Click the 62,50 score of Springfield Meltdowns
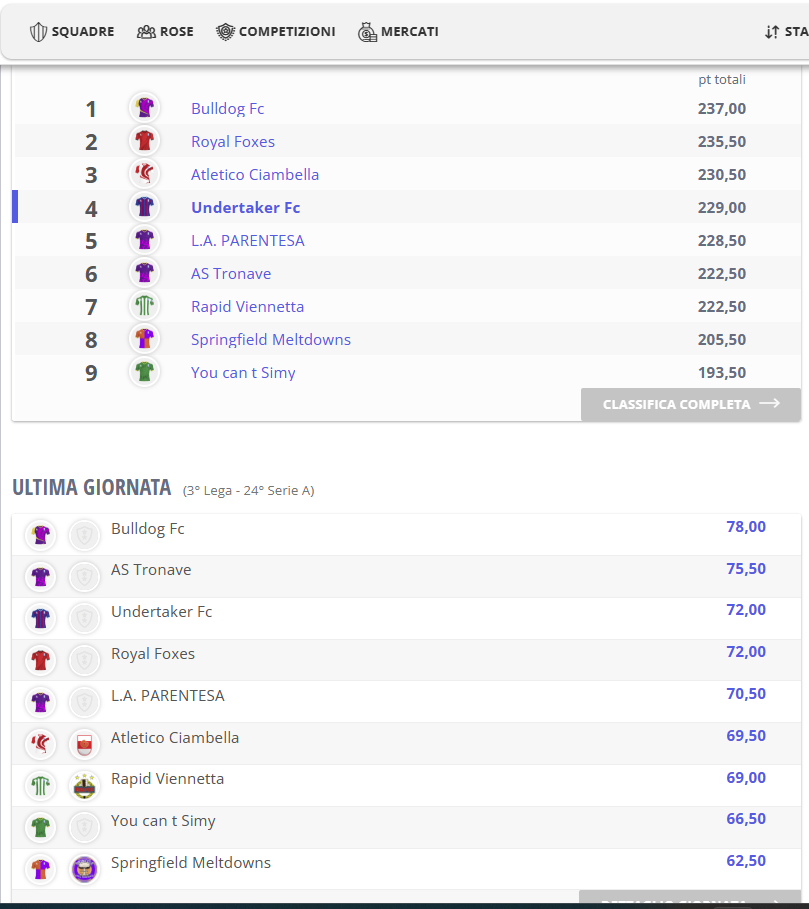809x909 pixels. pos(746,861)
